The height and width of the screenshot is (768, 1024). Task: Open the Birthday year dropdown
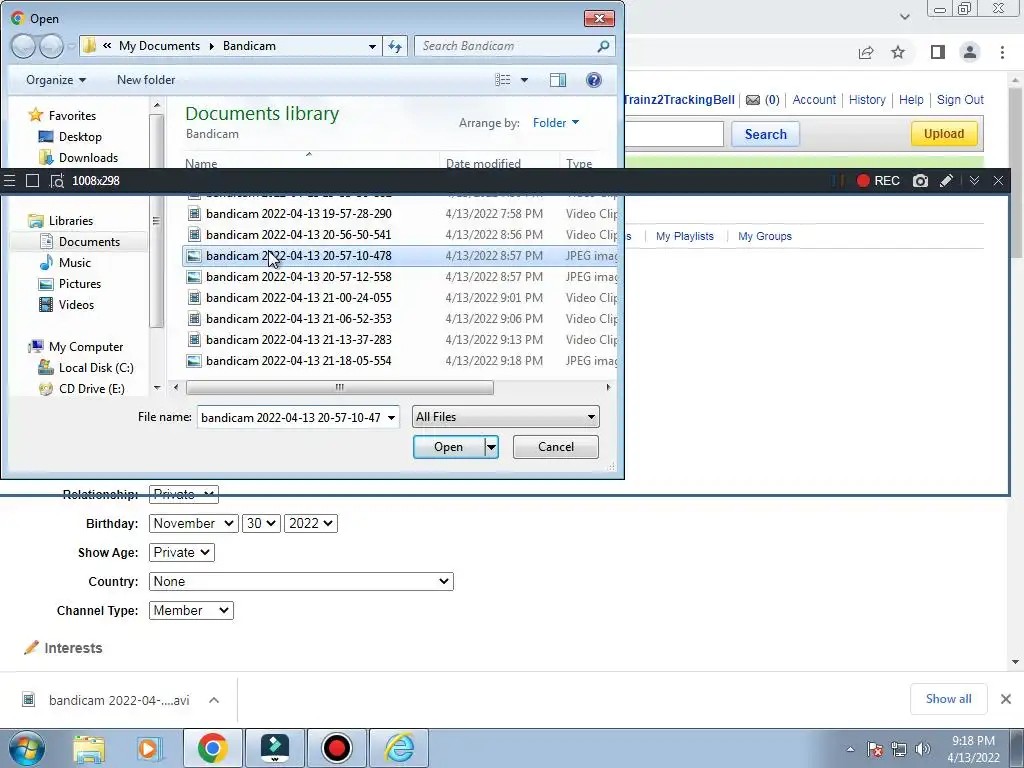point(311,523)
